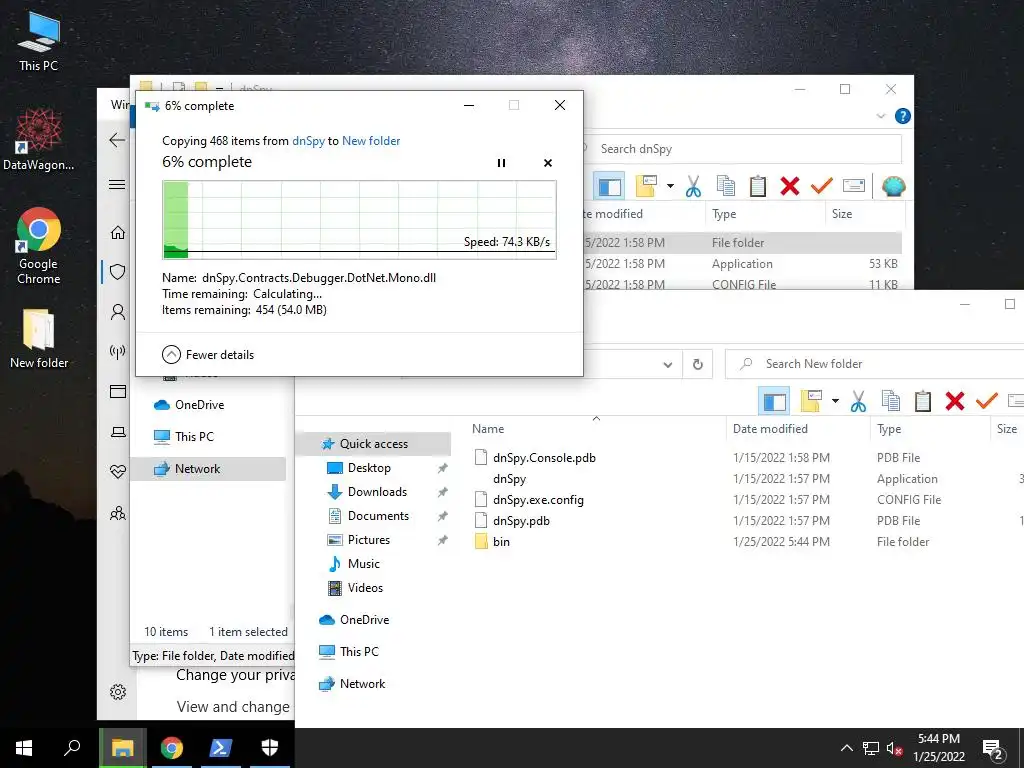1024x768 pixels.
Task: Open Documents in New folder sidebar
Action: pyautogui.click(x=378, y=516)
